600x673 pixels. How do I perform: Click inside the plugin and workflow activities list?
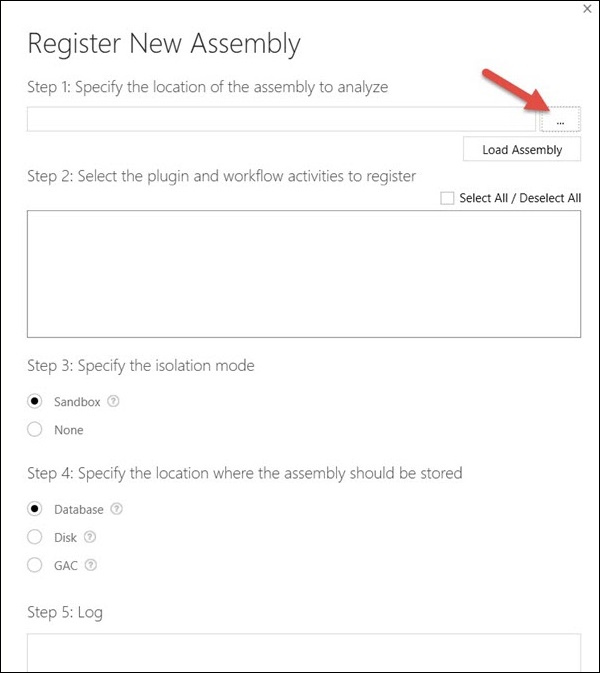304,274
